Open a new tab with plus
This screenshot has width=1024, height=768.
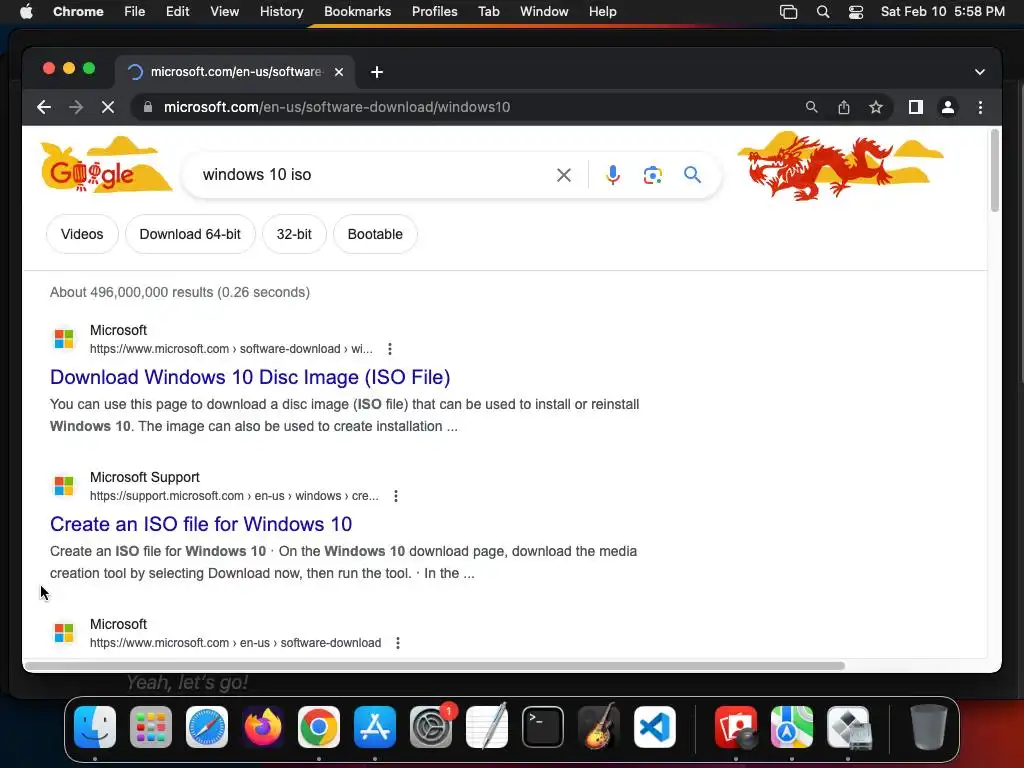pyautogui.click(x=377, y=72)
